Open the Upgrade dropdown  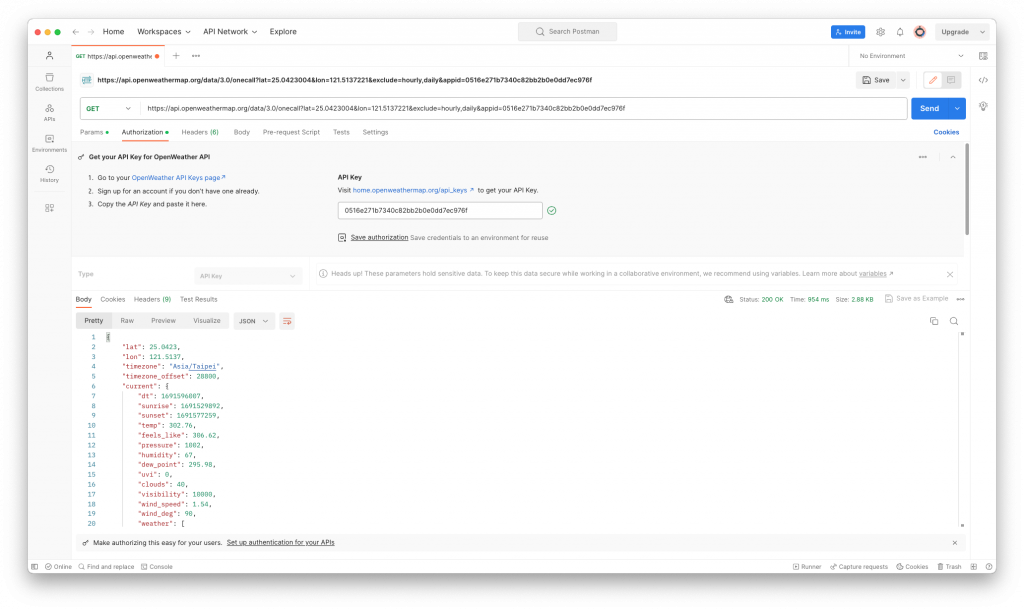pyautogui.click(x=962, y=31)
